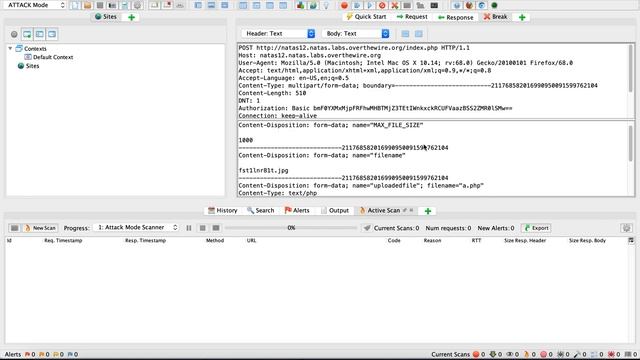
Task: Launch Firefox browser icon in toolbar
Action: (x=469, y=5)
